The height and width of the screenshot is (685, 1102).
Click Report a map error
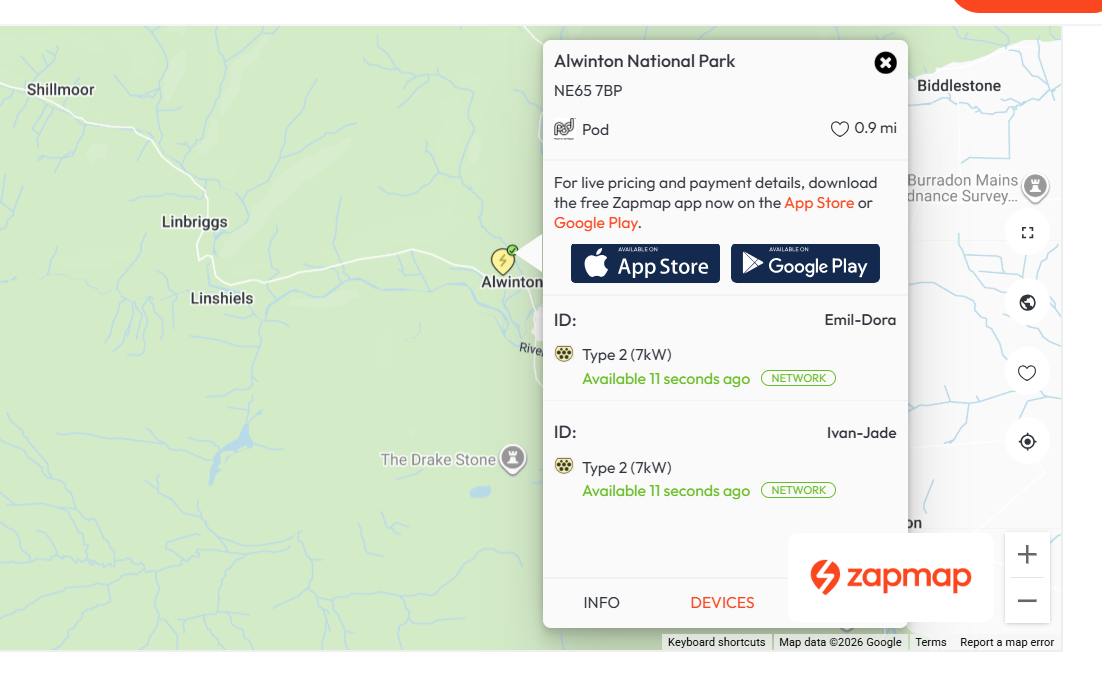click(x=1006, y=641)
